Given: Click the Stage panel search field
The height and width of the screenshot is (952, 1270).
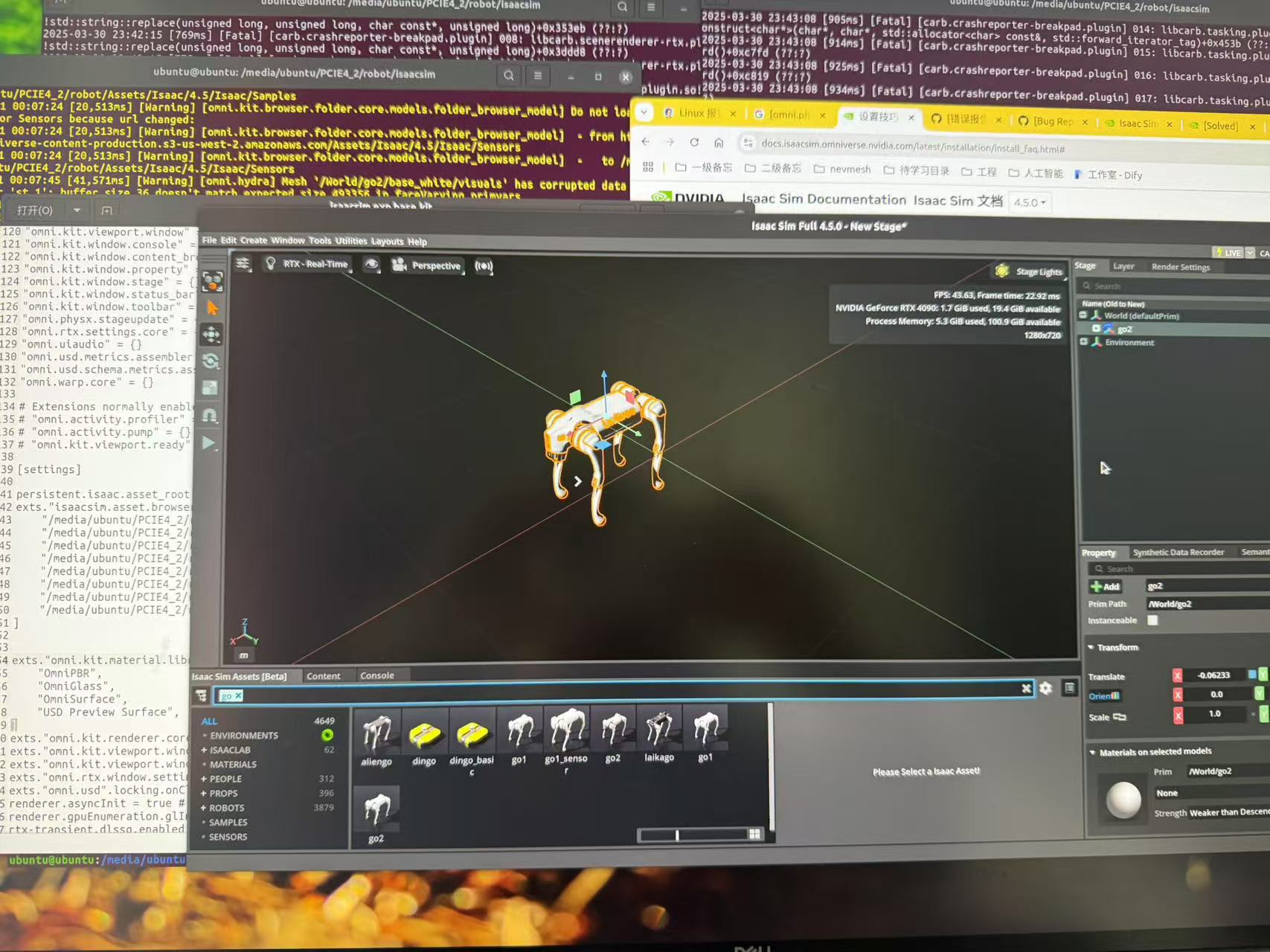Looking at the screenshot, I should pyautogui.click(x=1176, y=286).
